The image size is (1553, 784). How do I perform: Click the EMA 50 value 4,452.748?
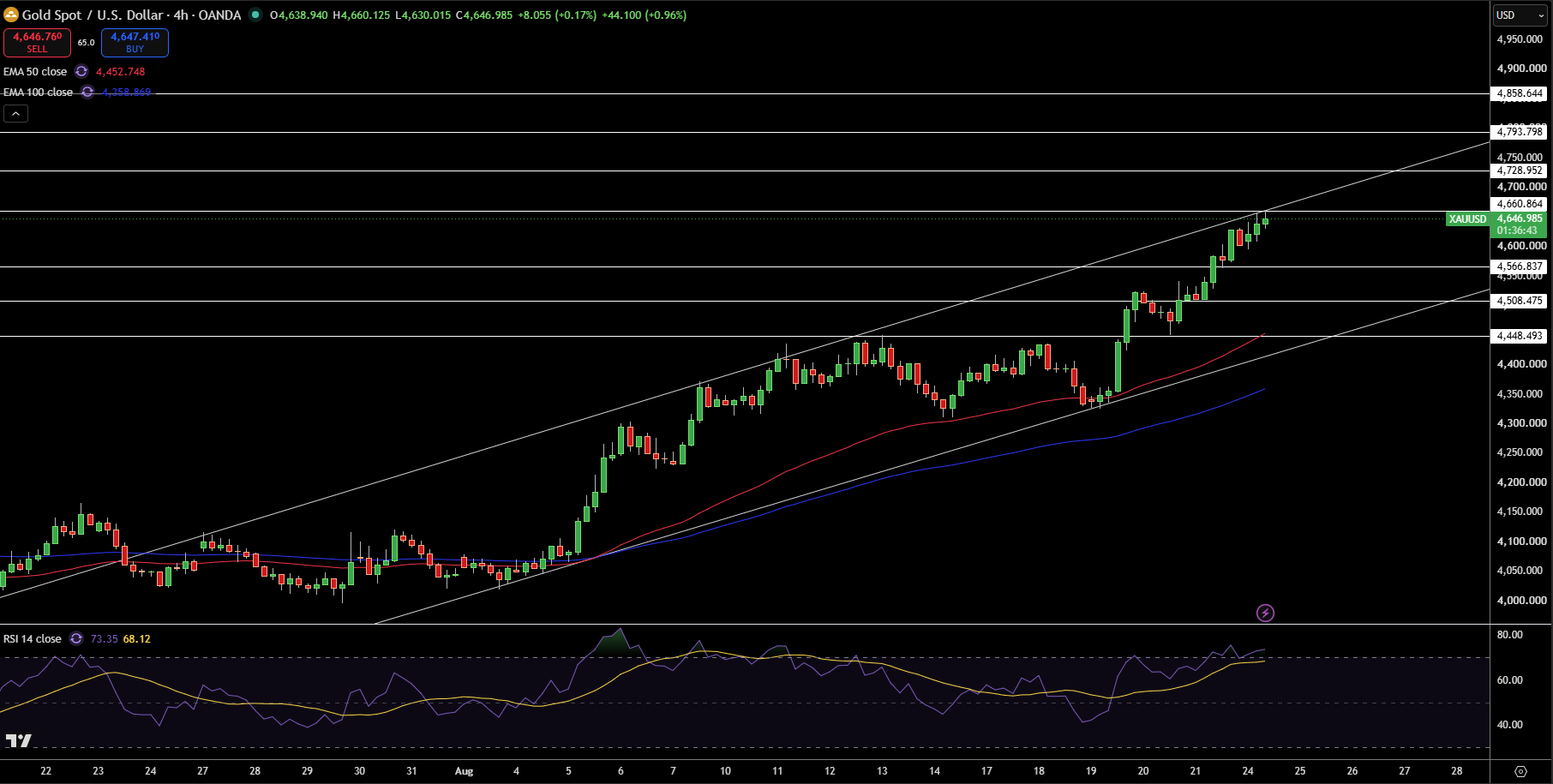point(120,71)
